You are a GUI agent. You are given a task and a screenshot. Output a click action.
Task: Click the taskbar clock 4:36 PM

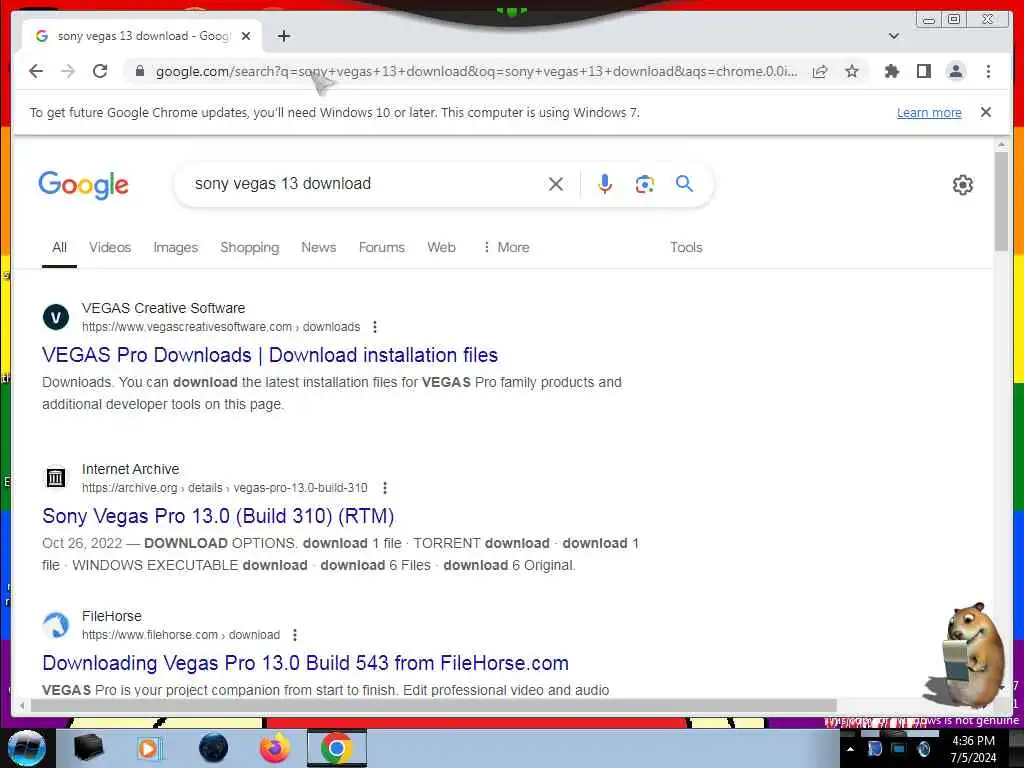click(973, 741)
